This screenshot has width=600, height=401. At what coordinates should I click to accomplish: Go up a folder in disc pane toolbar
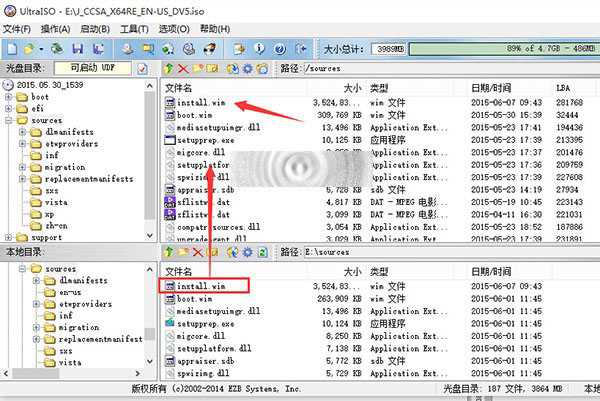point(168,68)
